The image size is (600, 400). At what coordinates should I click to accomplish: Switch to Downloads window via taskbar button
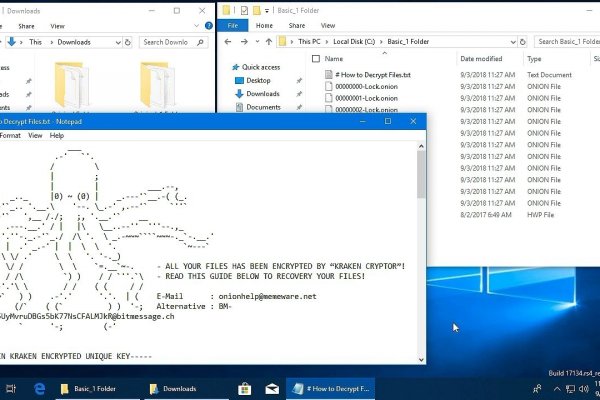(x=172, y=388)
